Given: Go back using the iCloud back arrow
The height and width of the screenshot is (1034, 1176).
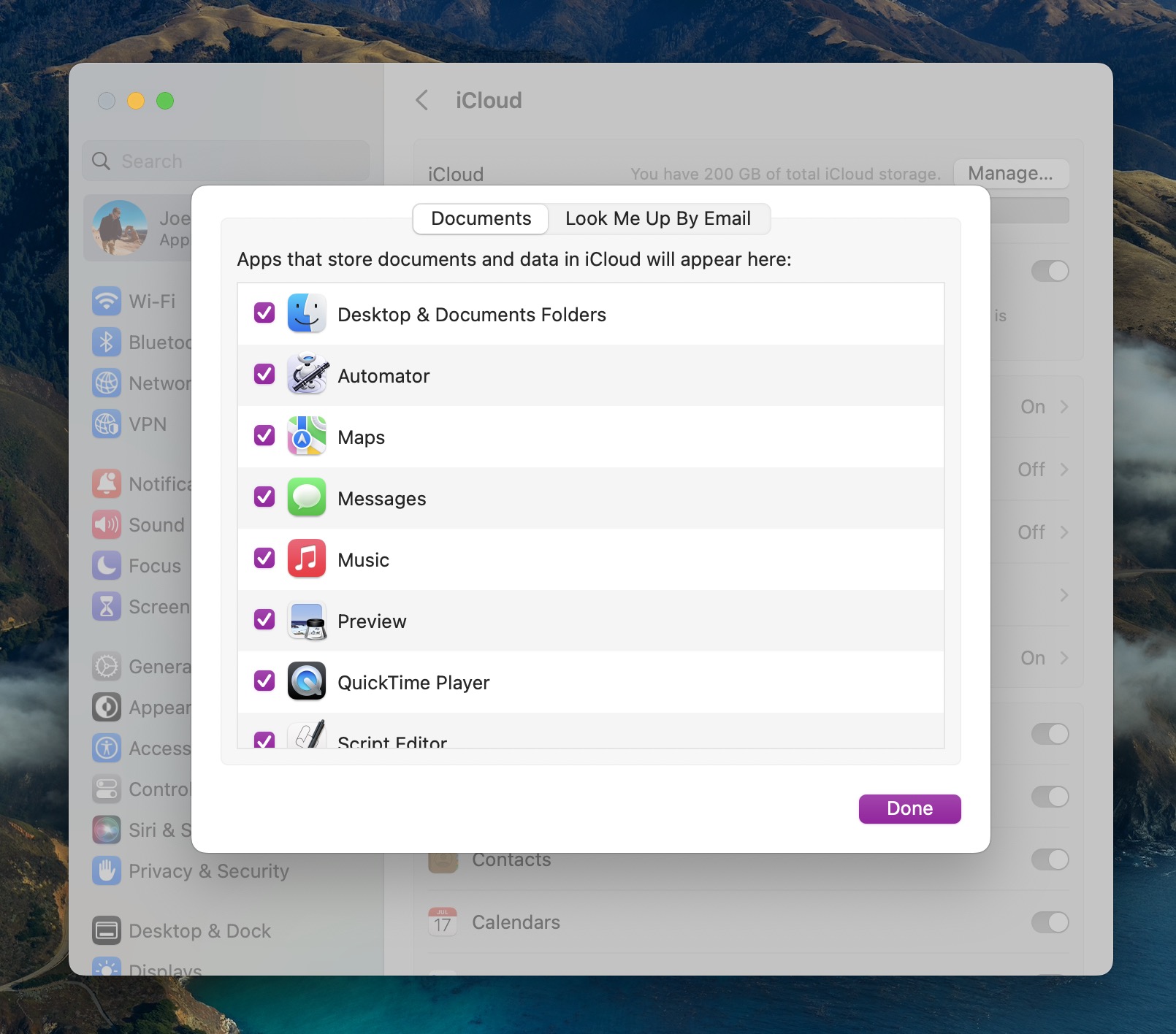Looking at the screenshot, I should (x=421, y=100).
